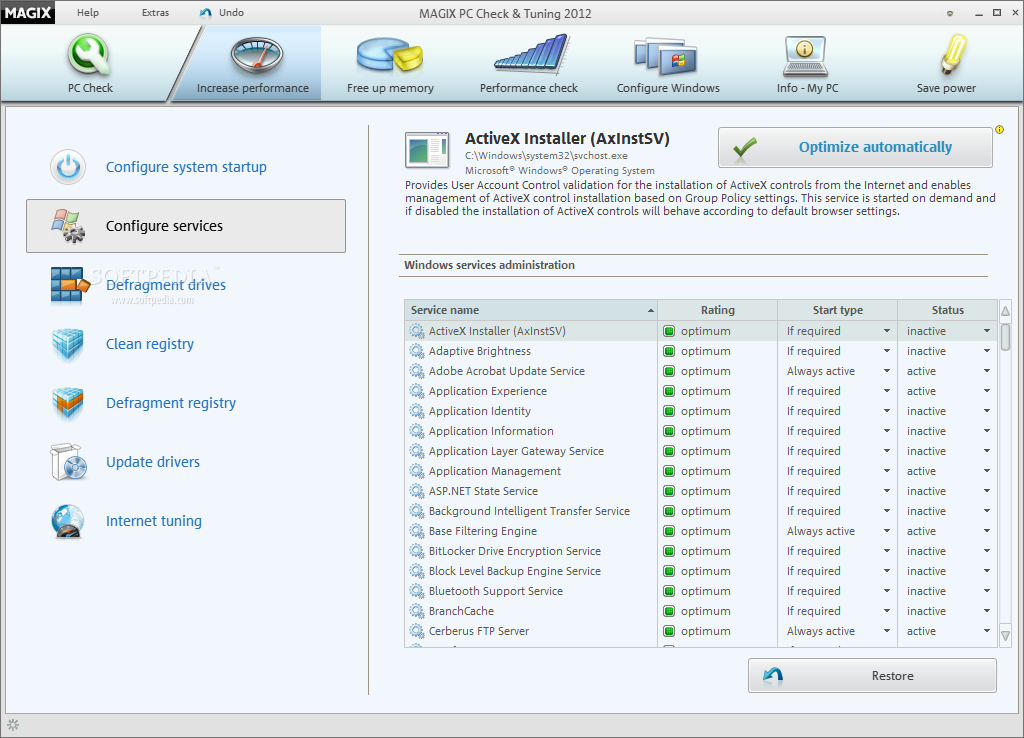The height and width of the screenshot is (738, 1024).
Task: Click the gear icon beside Cerberus FTP Server
Action: pos(417,632)
